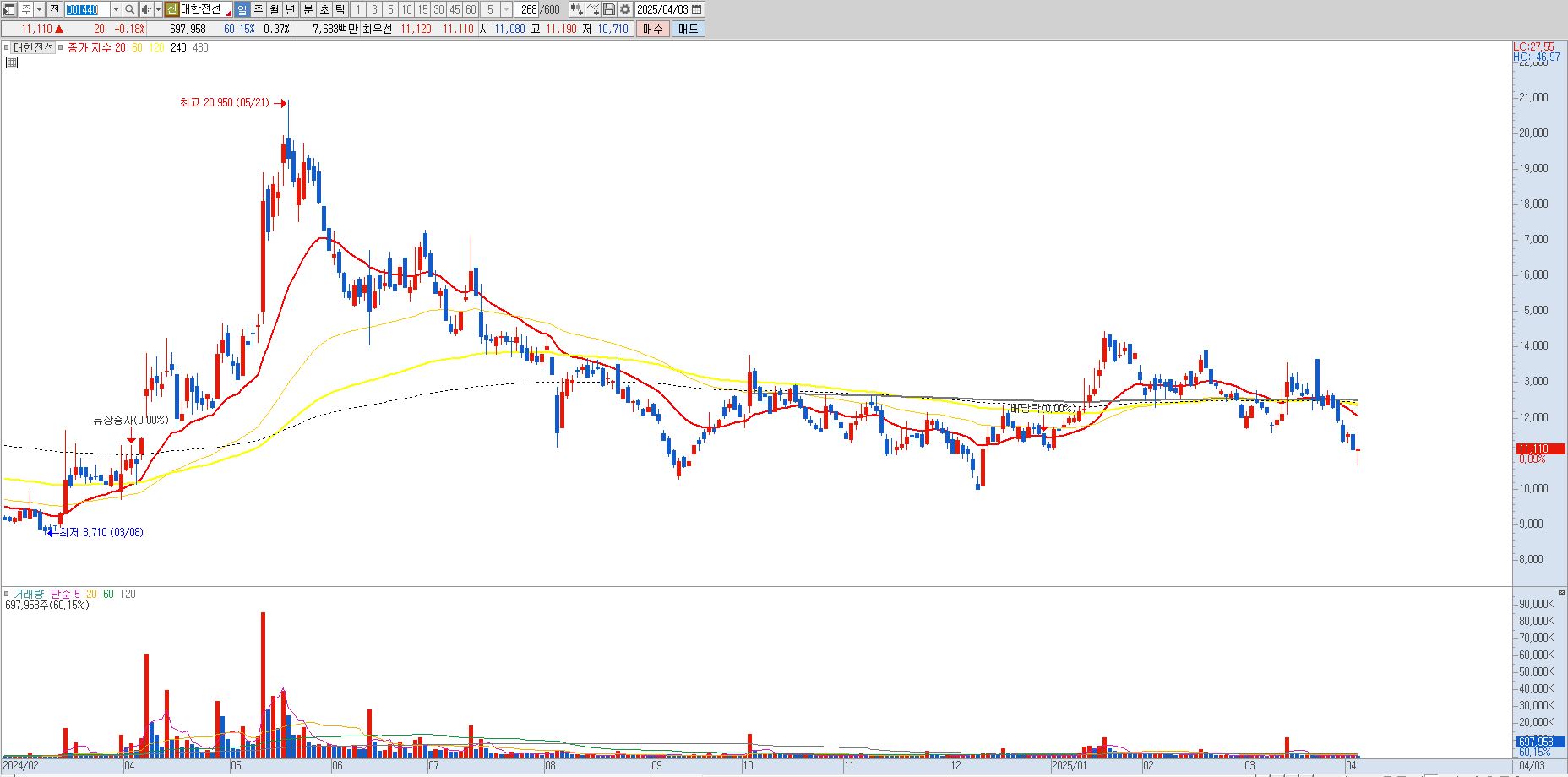Viewport: 1568px width, 777px height.
Task: Click the chart layout icon at far left of toolbar
Action: tap(9, 9)
